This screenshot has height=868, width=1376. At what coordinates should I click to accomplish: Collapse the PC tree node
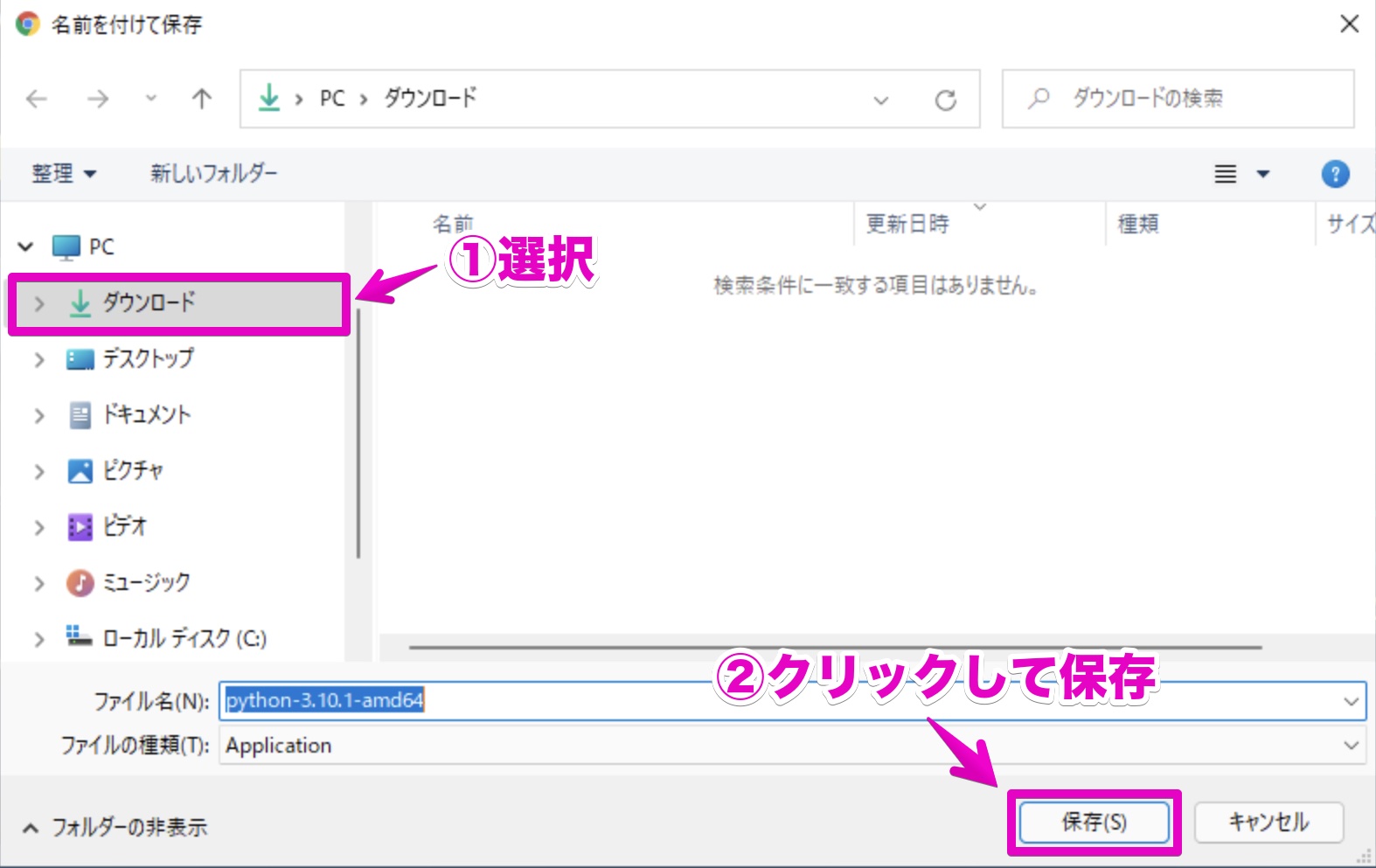26,247
